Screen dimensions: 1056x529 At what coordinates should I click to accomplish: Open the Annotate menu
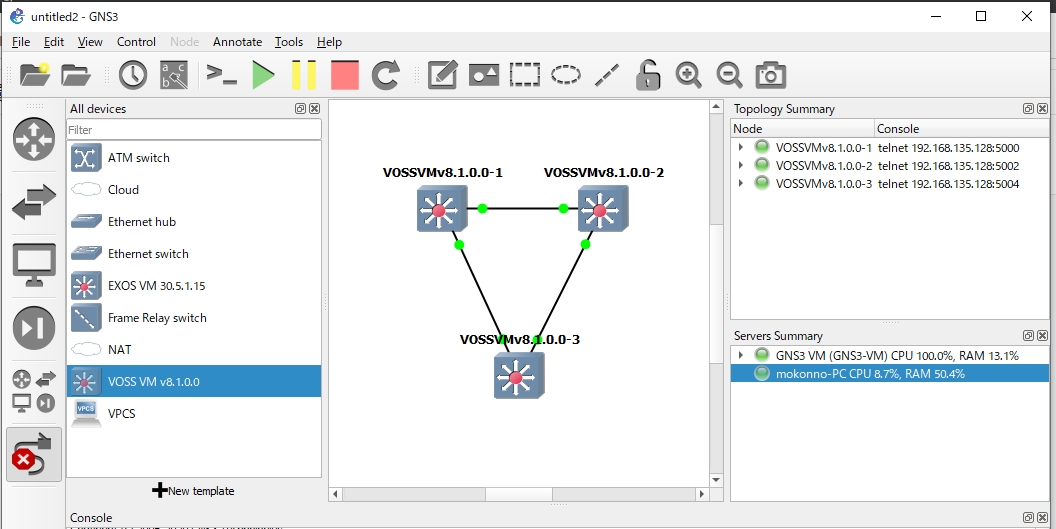tap(238, 42)
